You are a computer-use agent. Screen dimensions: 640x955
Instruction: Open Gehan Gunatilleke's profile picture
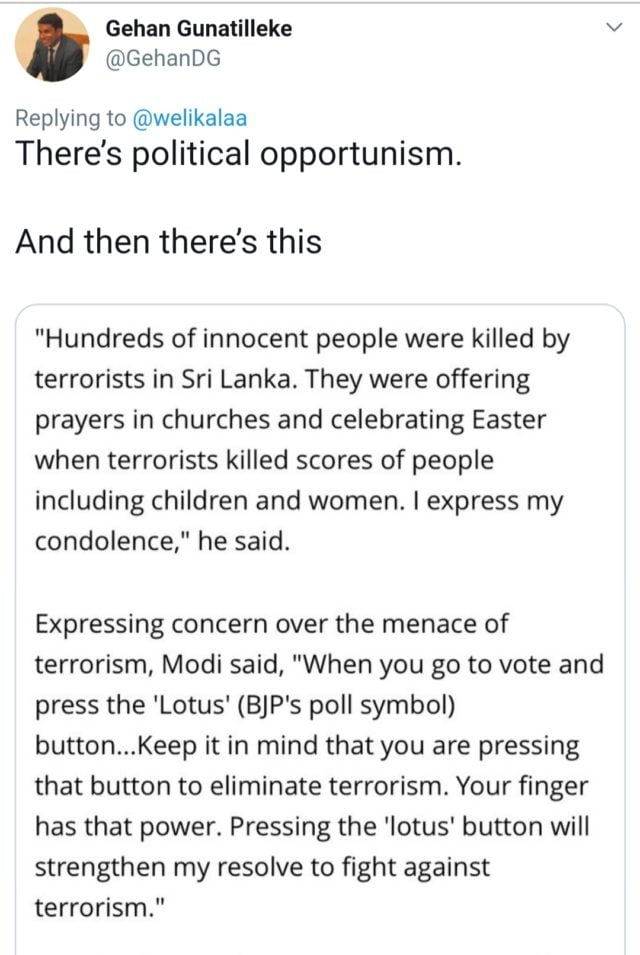click(52, 45)
